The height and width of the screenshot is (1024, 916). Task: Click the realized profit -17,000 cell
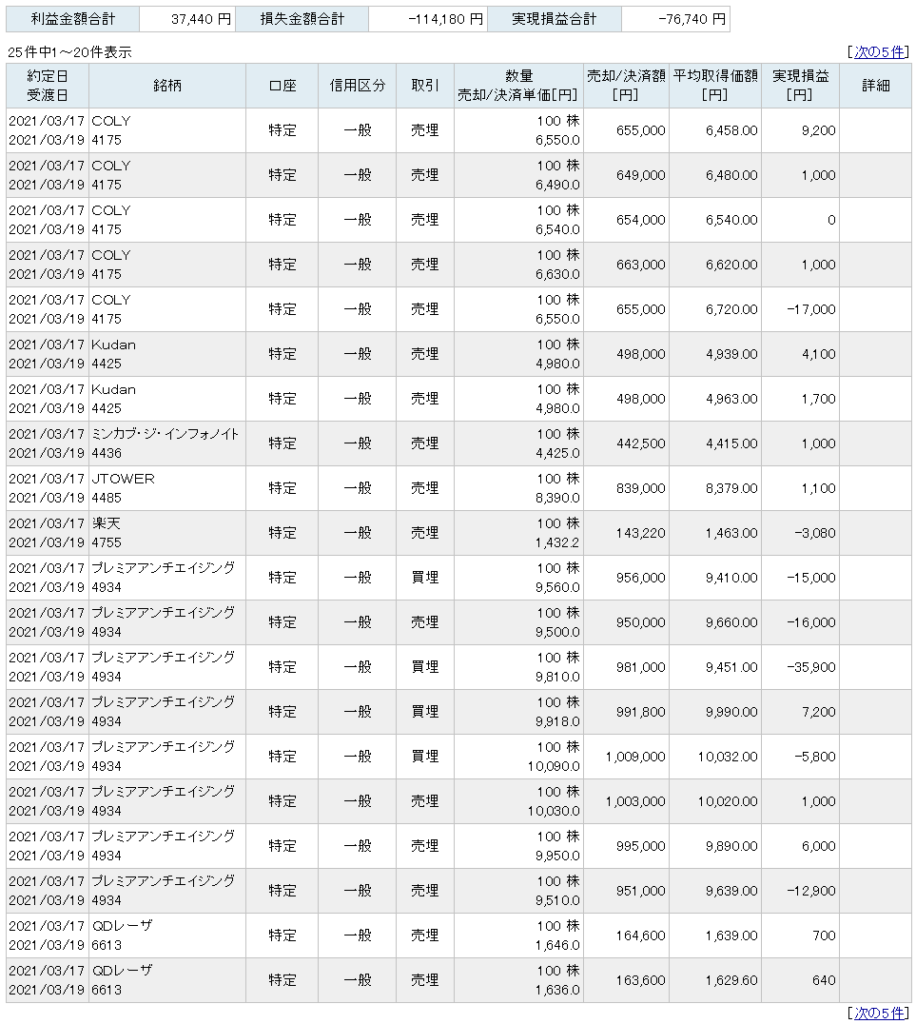click(x=800, y=310)
